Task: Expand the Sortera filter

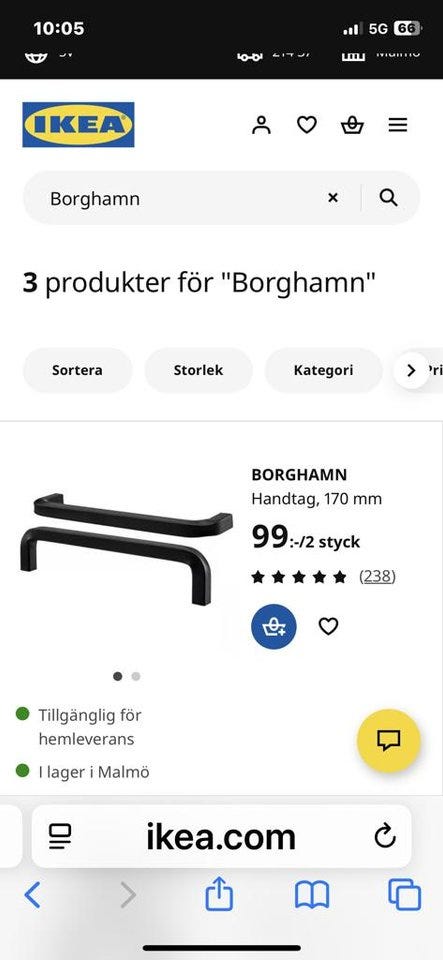Action: (x=77, y=370)
